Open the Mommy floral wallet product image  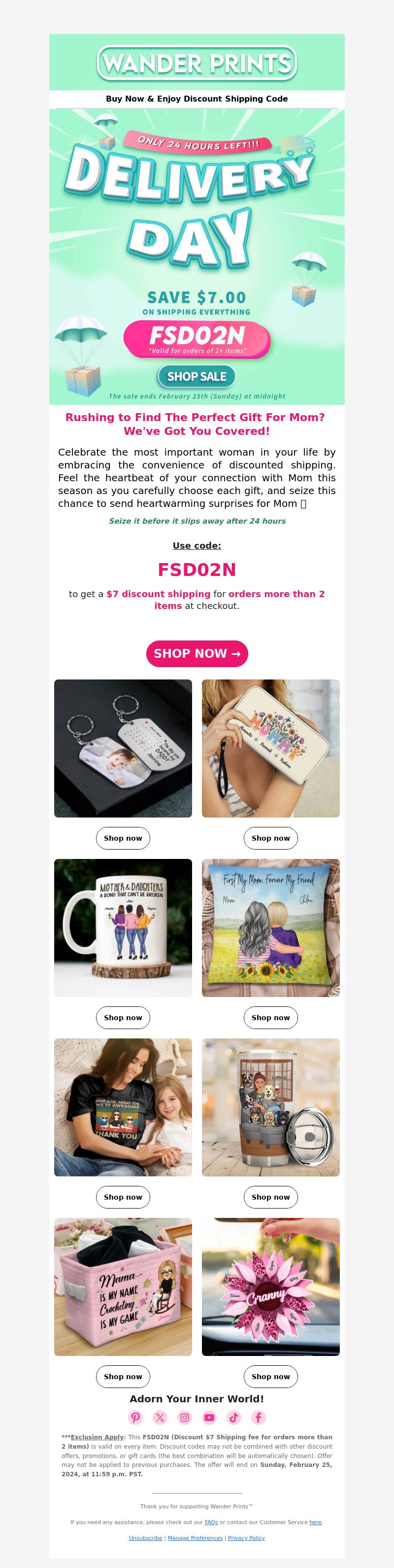tap(270, 748)
